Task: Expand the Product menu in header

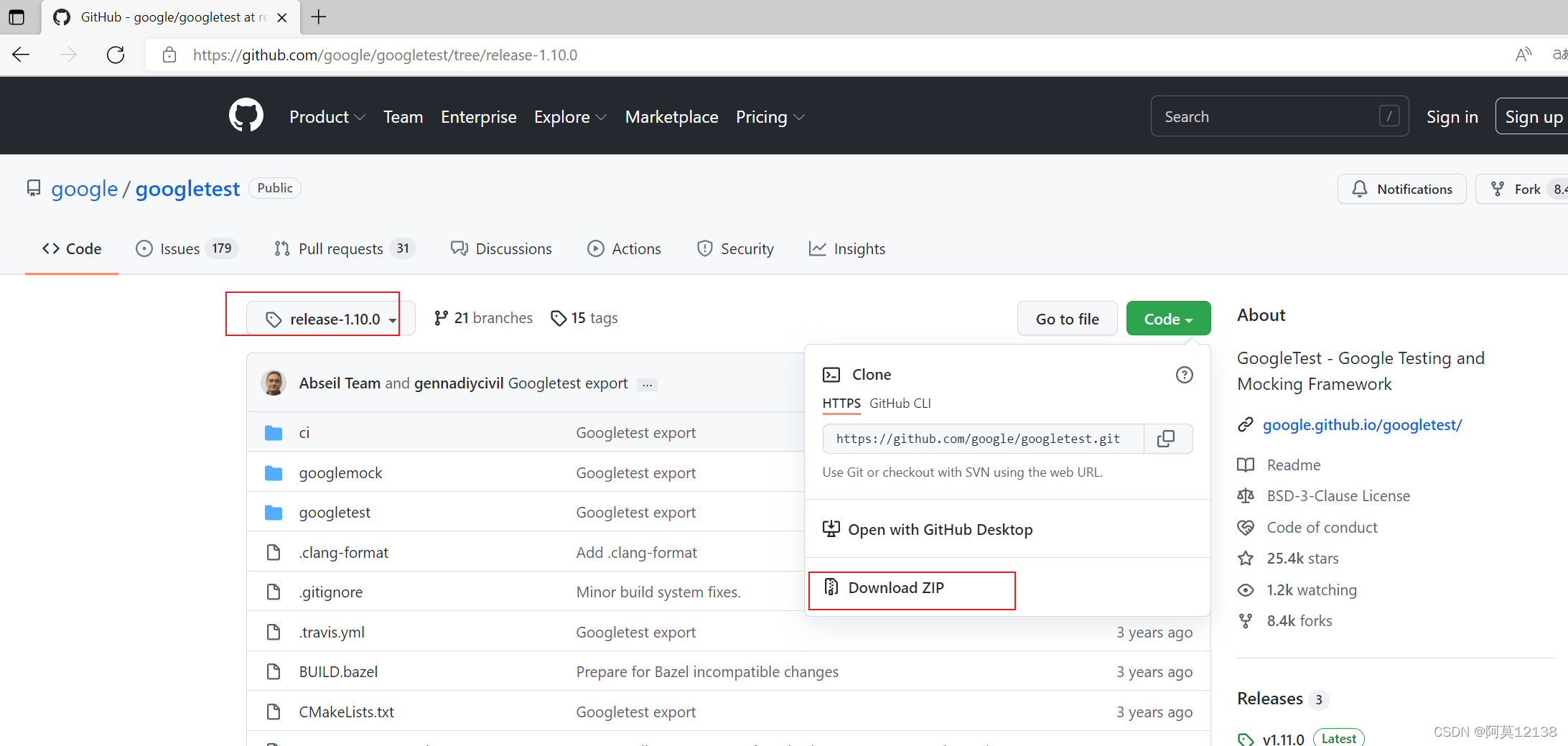Action: point(327,117)
